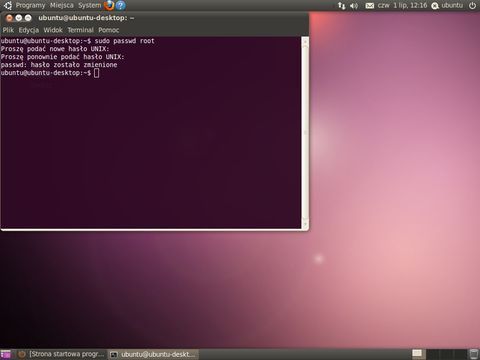Click the terminal scrollbar up arrow
This screenshot has width=480, height=360.
point(305,41)
